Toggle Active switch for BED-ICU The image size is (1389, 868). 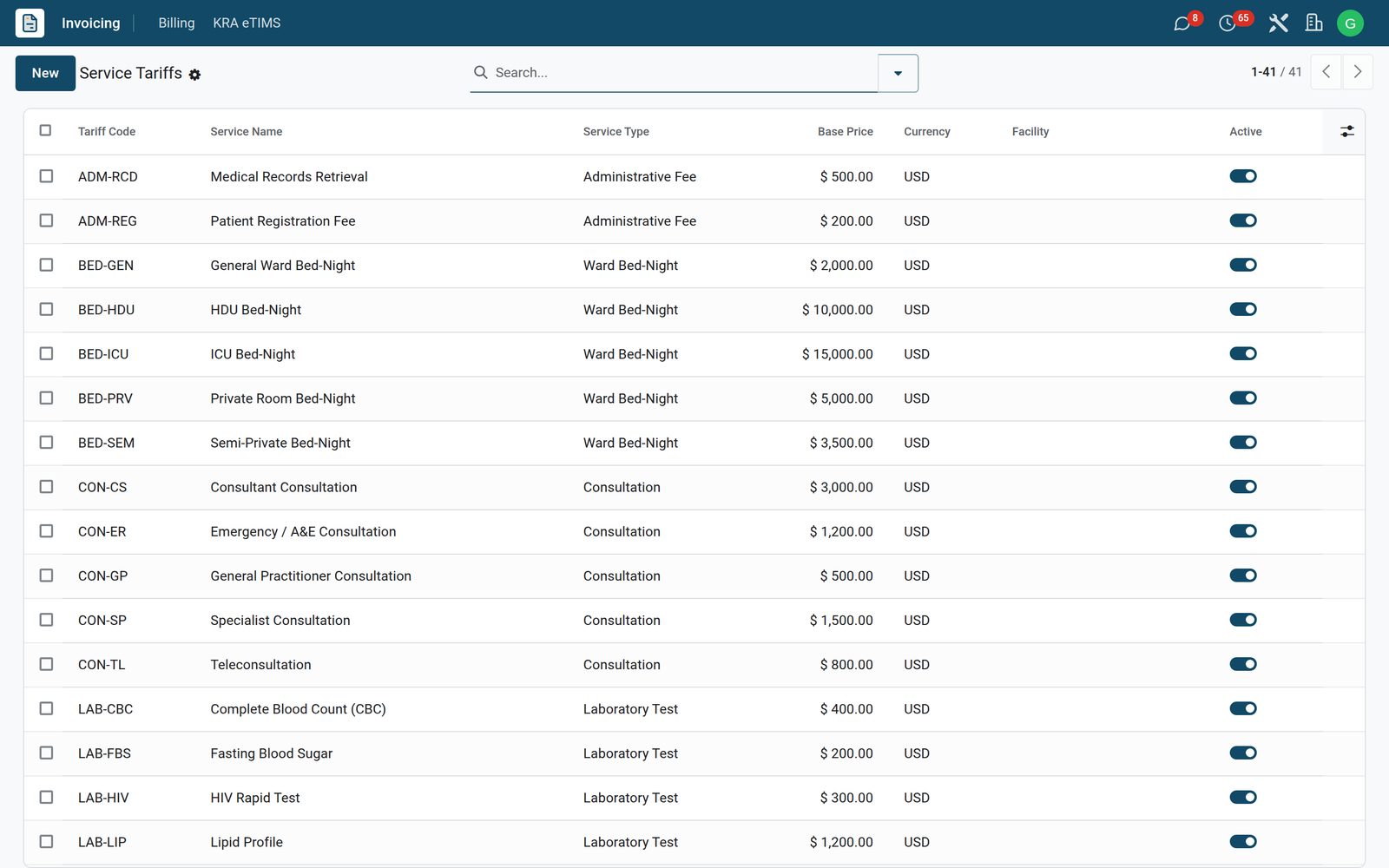pyautogui.click(x=1243, y=353)
